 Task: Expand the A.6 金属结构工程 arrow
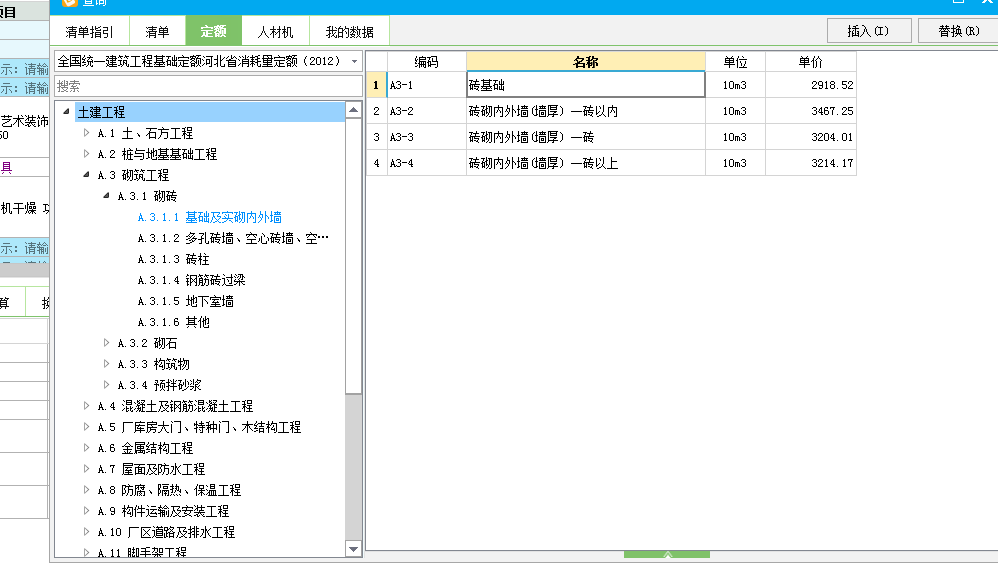point(87,448)
